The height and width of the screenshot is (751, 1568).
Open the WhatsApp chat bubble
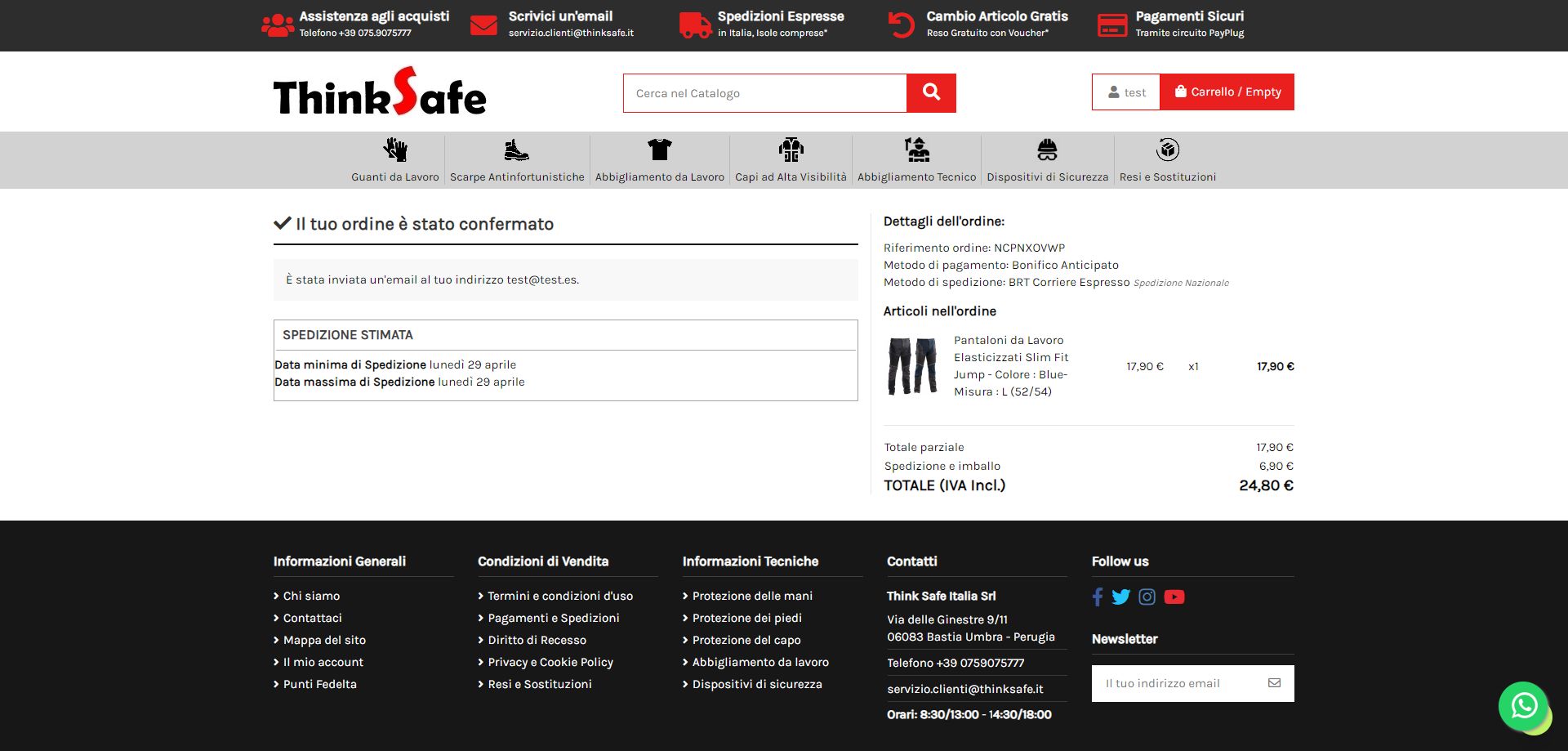1524,706
